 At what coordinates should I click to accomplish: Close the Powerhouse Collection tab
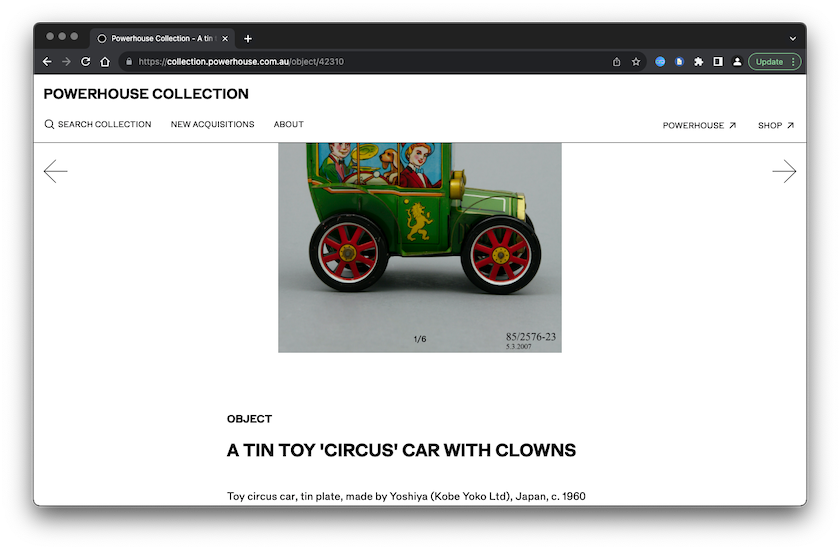click(x=225, y=38)
